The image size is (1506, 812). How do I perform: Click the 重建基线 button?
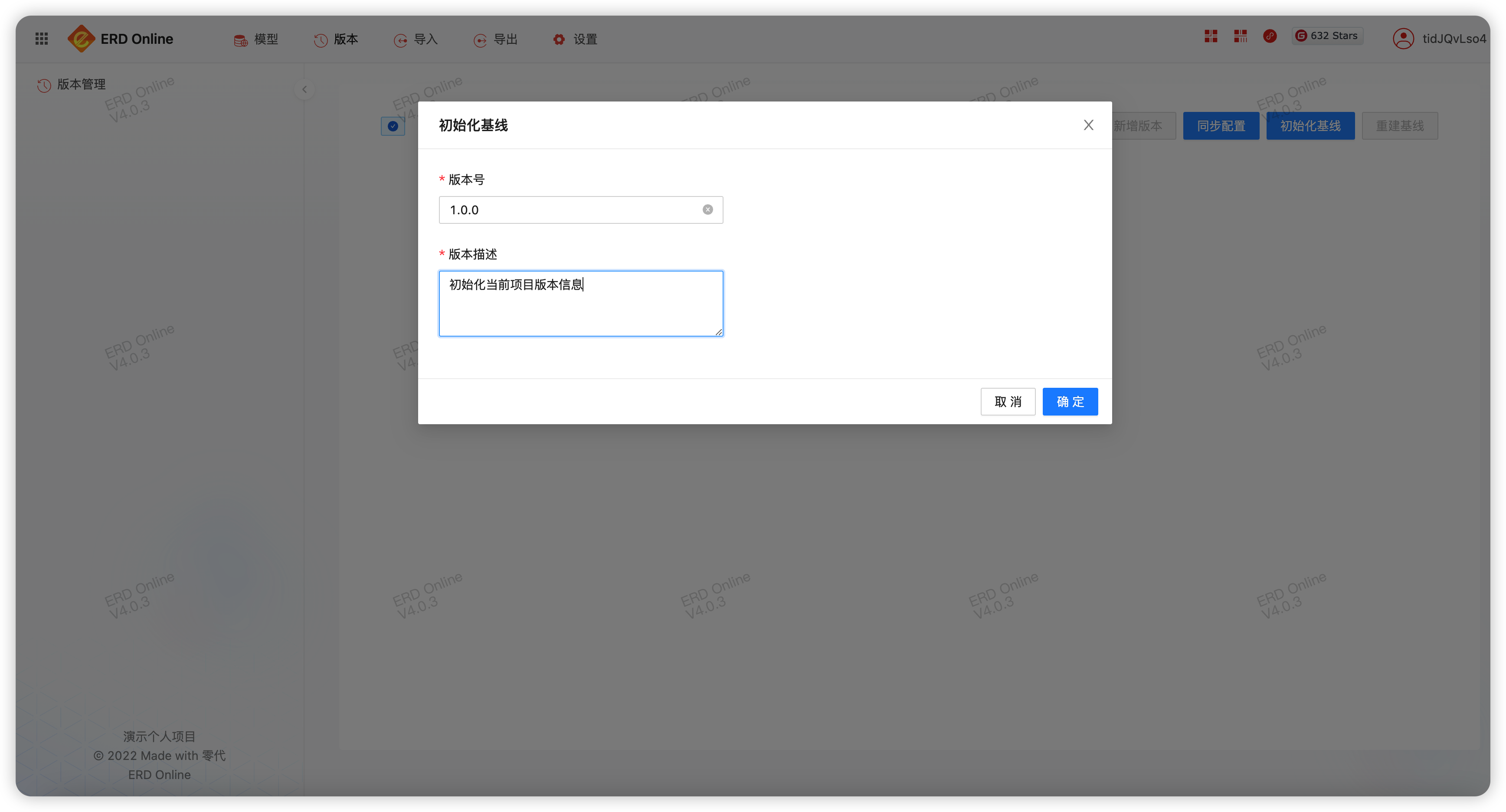[x=1400, y=126]
